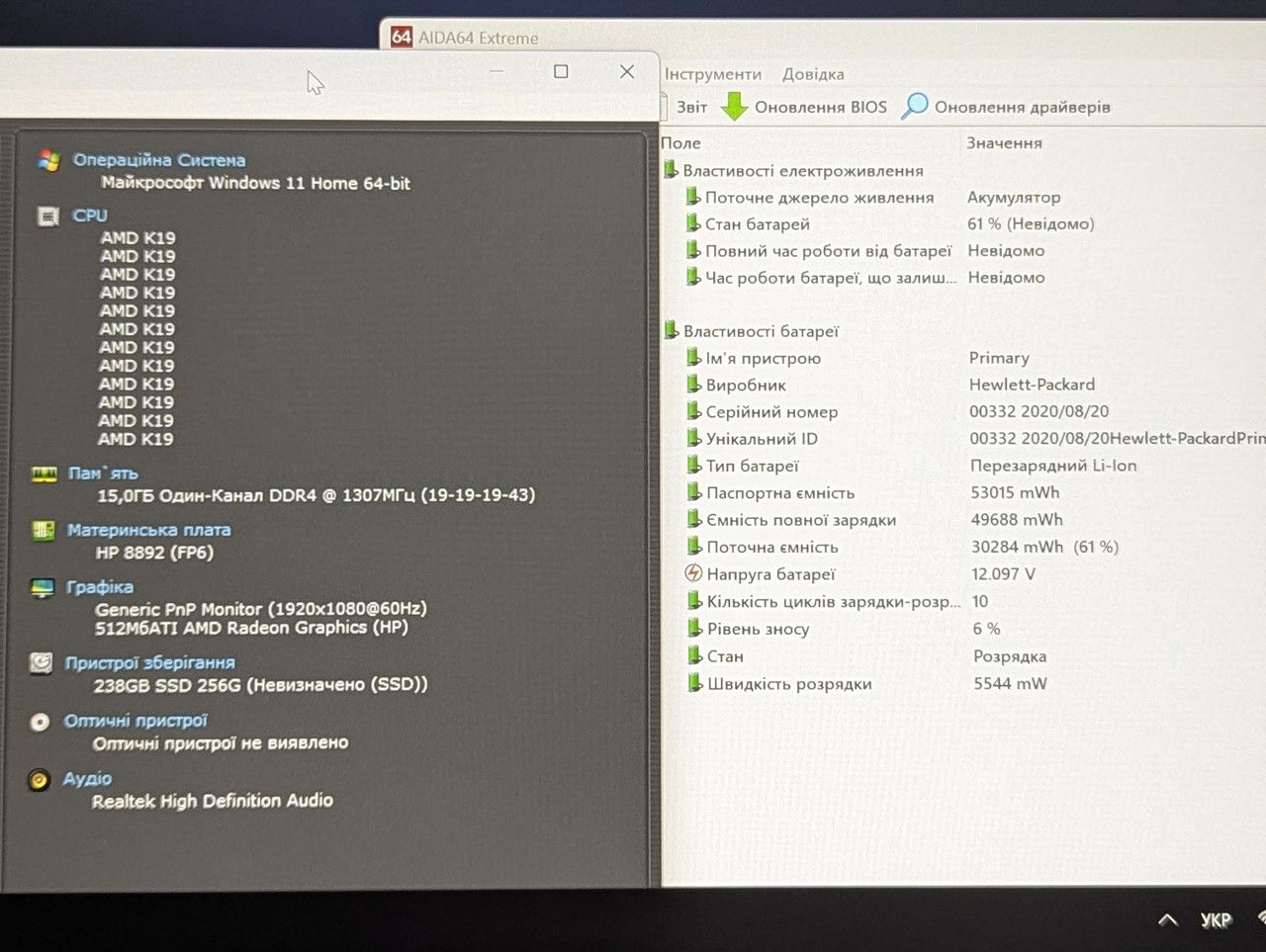Click the CPU chip icon
The height and width of the screenshot is (952, 1266).
(x=47, y=216)
